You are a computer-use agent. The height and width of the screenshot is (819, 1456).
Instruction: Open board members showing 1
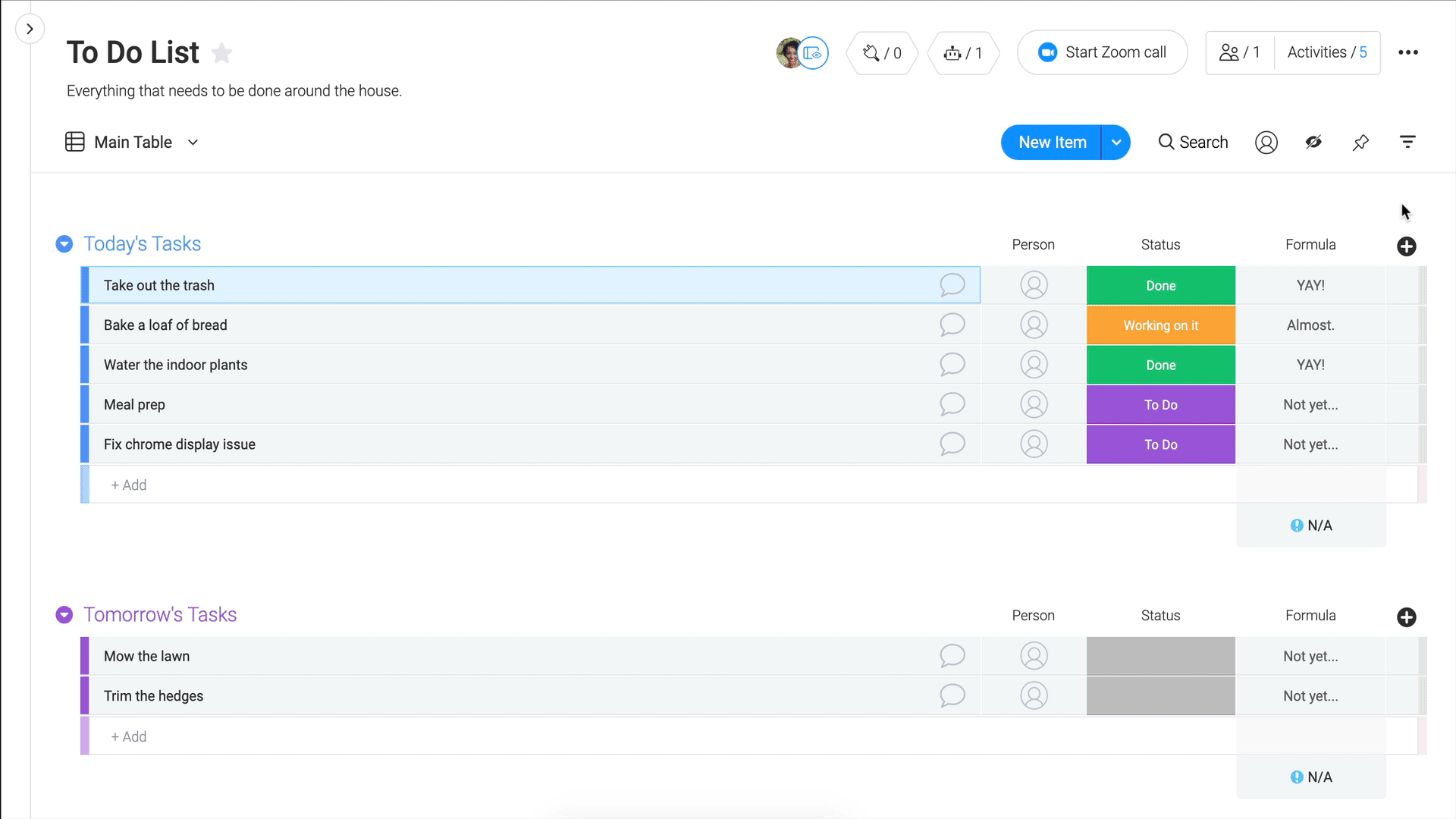tap(1240, 52)
